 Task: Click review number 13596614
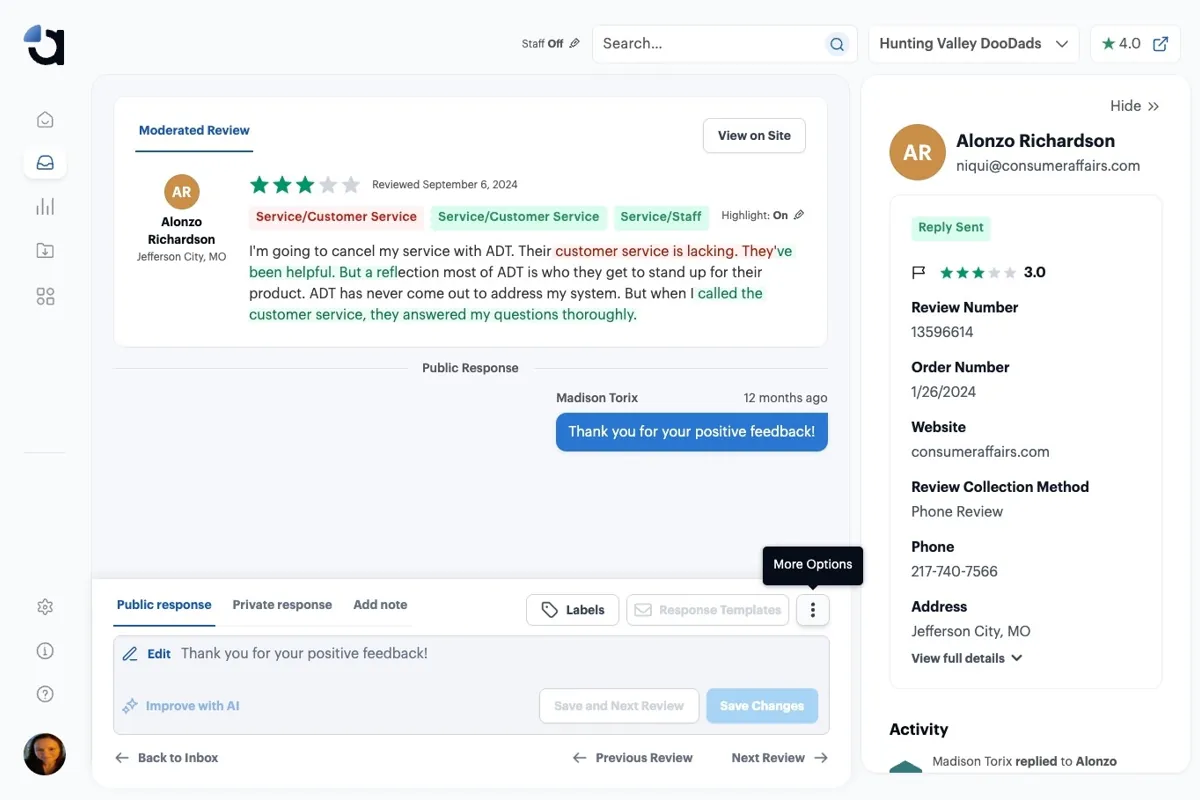942,332
